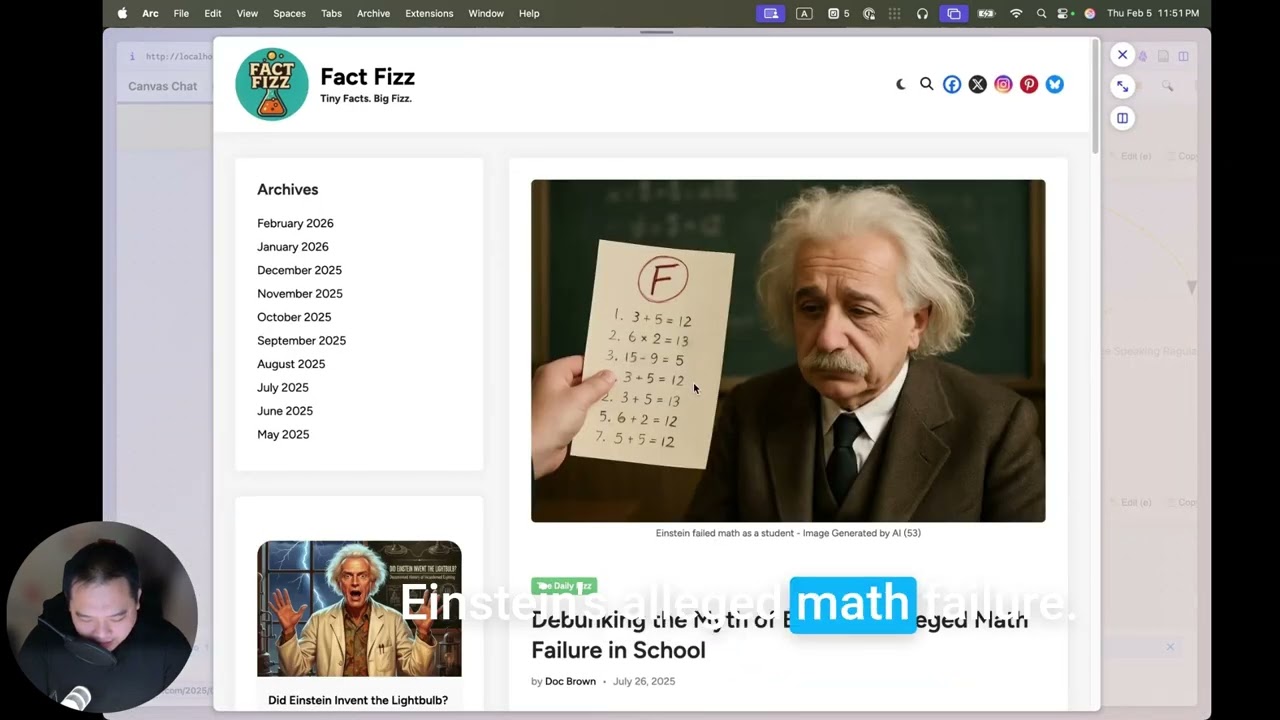Open the Bluesky butterfly social icon
This screenshot has width=1280, height=720.
pyautogui.click(x=1054, y=85)
